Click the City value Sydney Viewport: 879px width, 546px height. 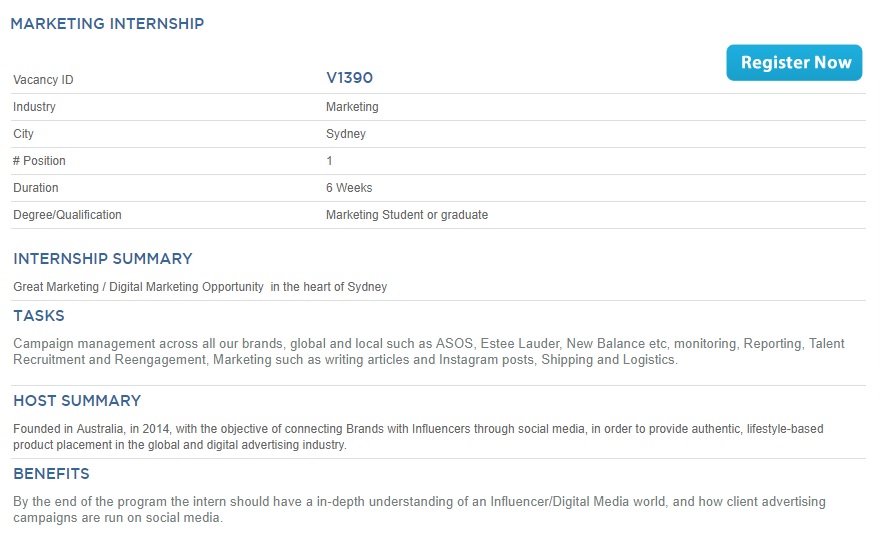click(x=346, y=134)
